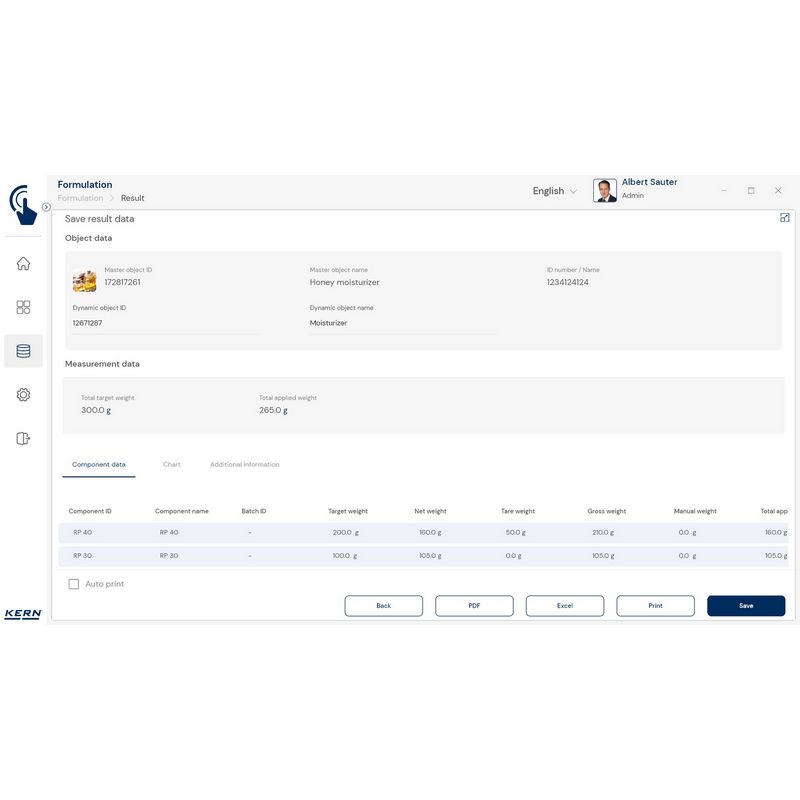Click the Back button

[x=384, y=606]
